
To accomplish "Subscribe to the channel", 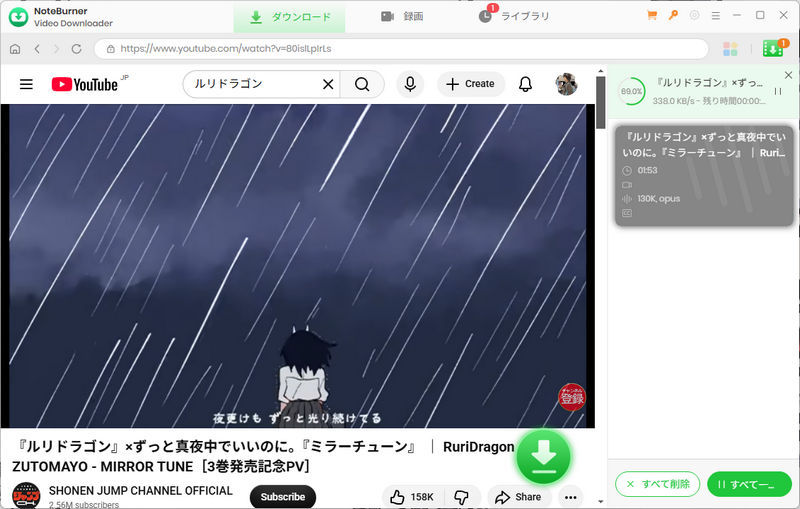I will pos(283,497).
